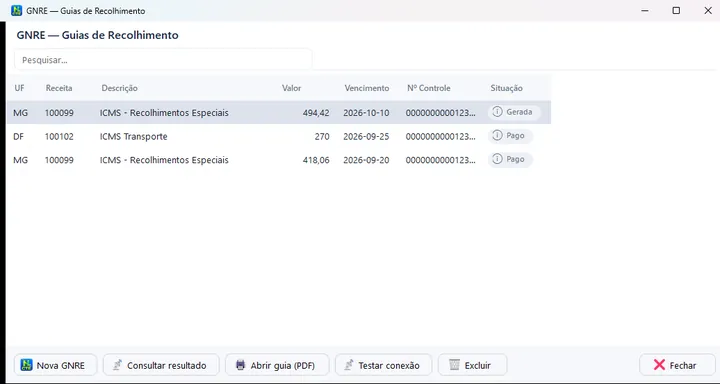Click the info icon beside Gerada status
Viewport: 720px width, 384px height.
[497, 112]
